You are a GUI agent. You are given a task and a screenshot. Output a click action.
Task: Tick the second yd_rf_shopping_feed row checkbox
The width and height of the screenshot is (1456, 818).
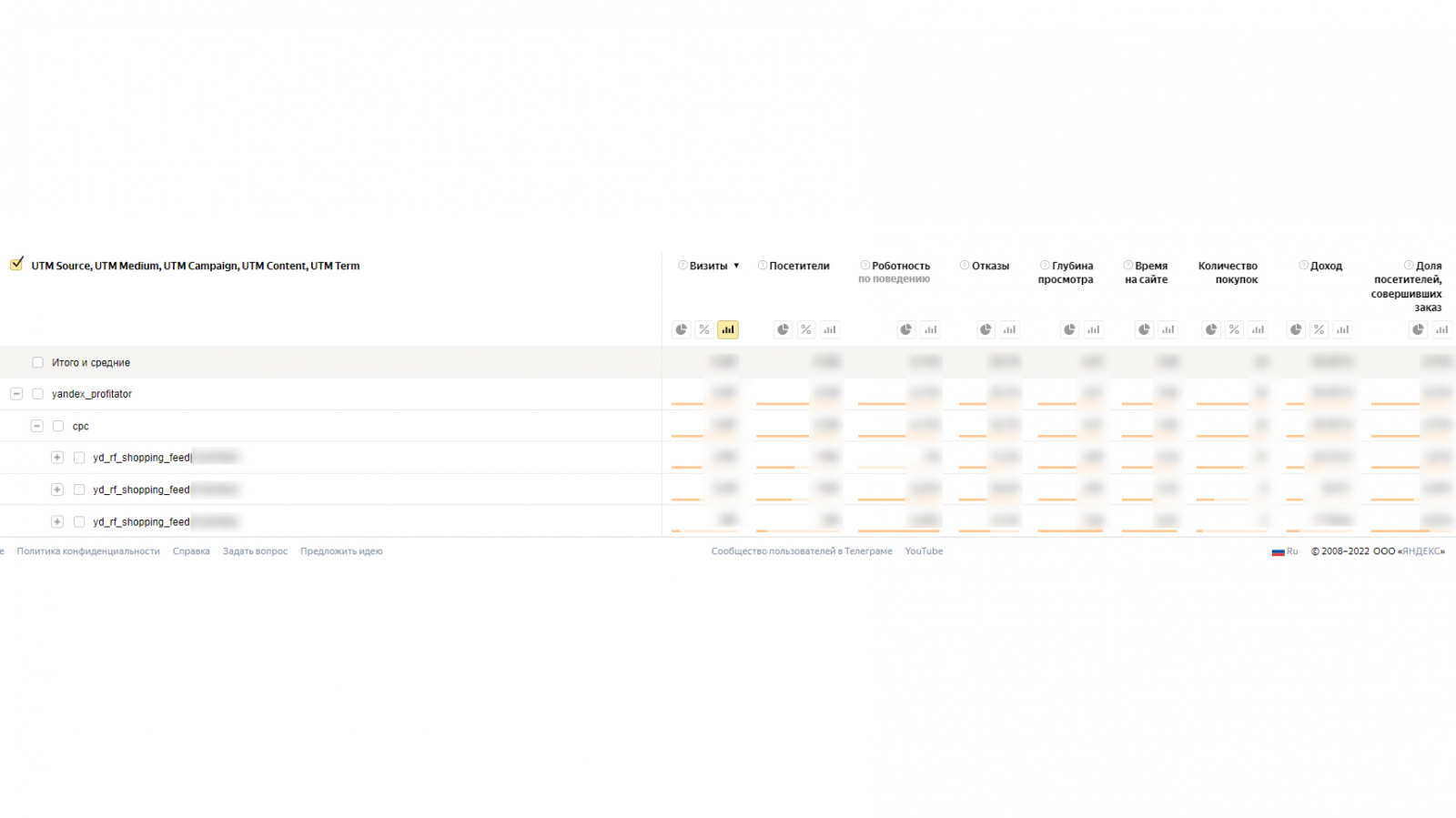pyautogui.click(x=79, y=490)
